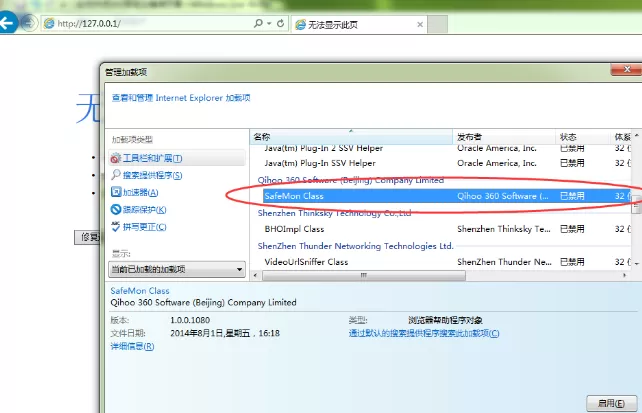Sort by 状态 column header
The width and height of the screenshot is (642, 413).
(x=582, y=137)
